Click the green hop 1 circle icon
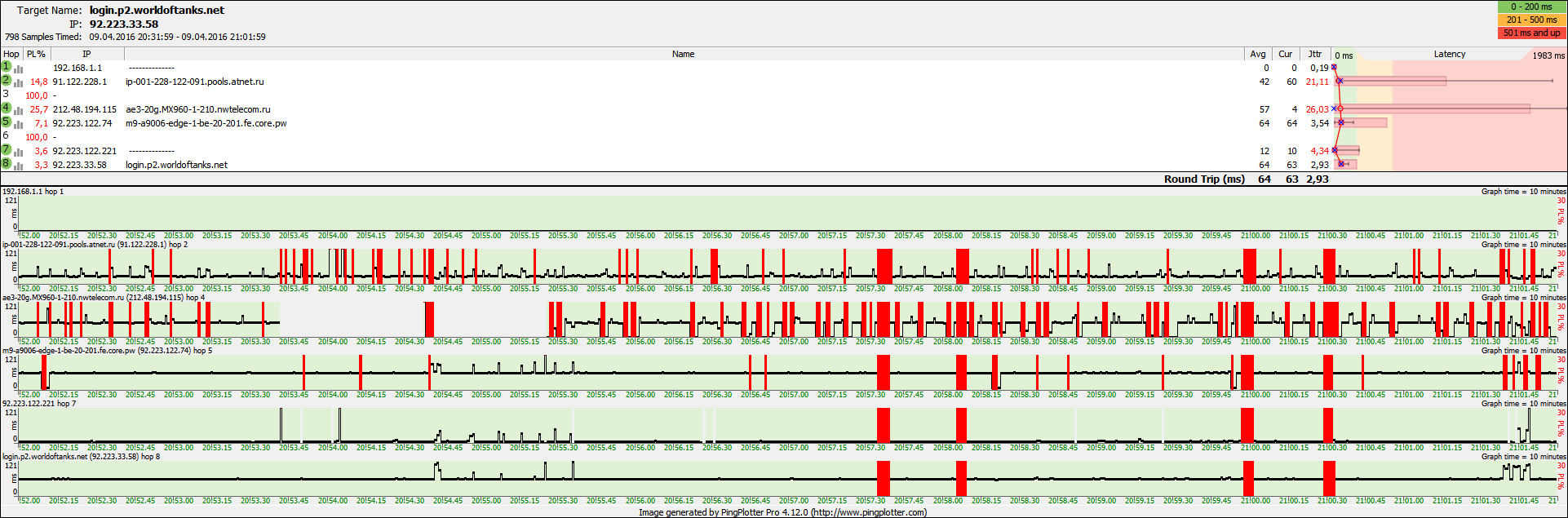Screen dimensions: 1568x518 point(7,67)
